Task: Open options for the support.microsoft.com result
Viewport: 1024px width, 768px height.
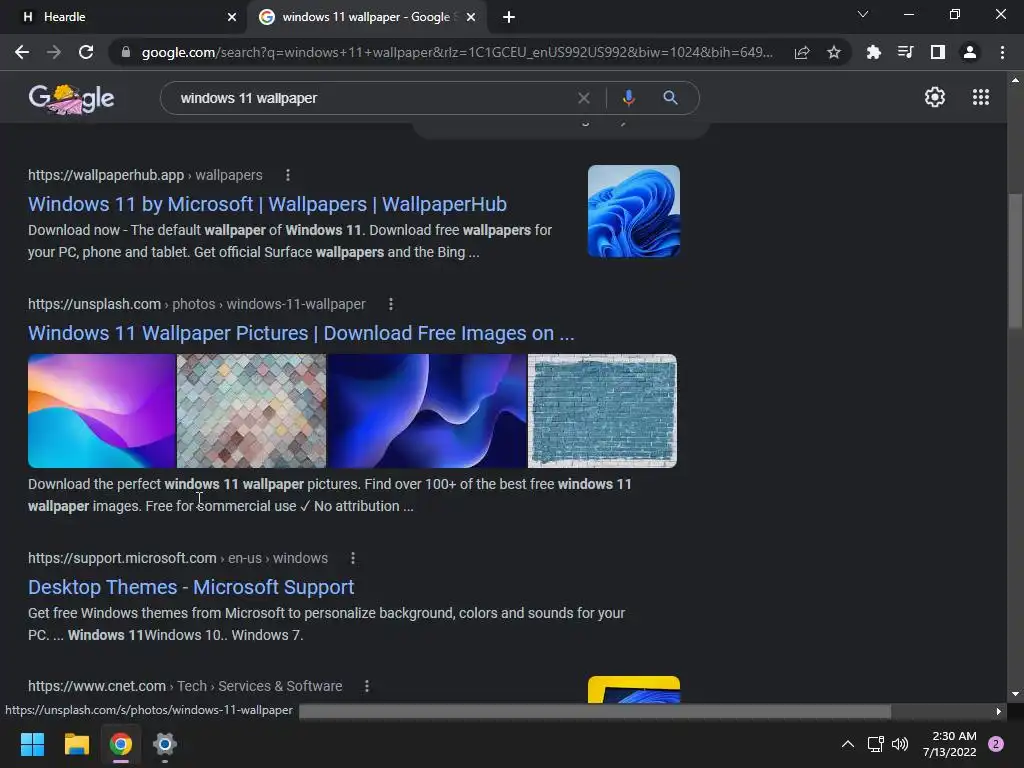Action: [353, 558]
